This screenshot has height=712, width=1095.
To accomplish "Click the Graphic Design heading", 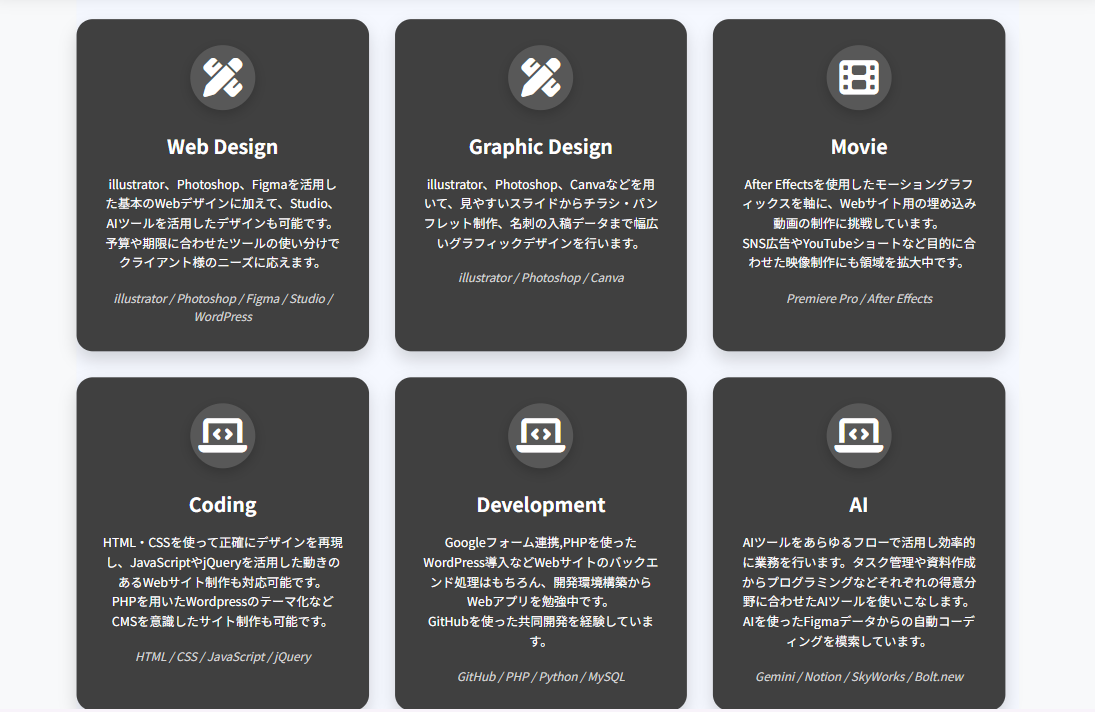I will 541,146.
